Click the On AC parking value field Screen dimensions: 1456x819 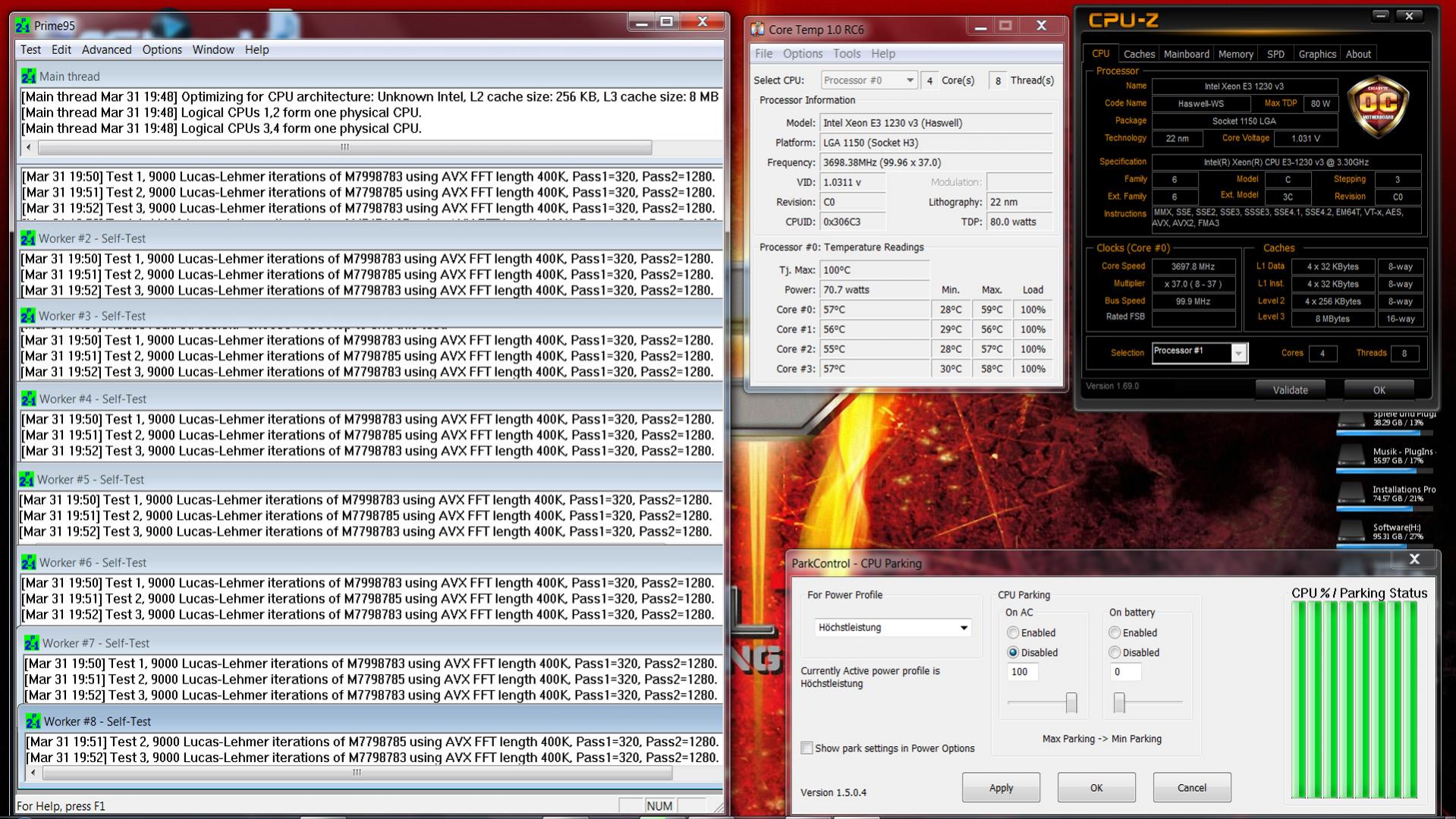(x=1023, y=672)
